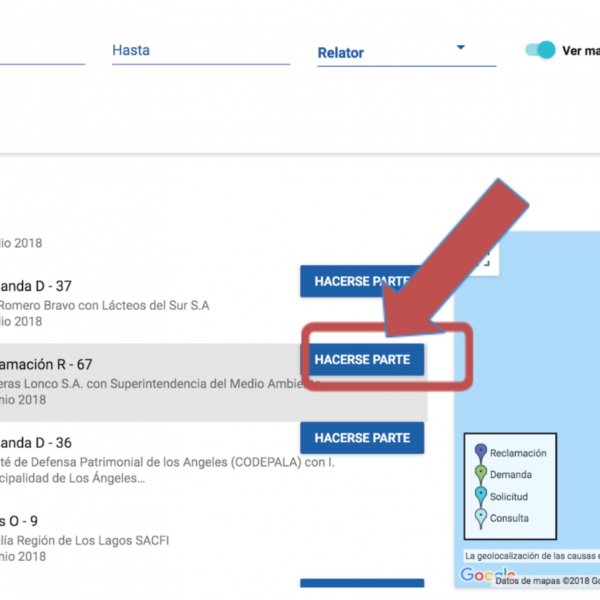Viewport: 600px width, 600px height.
Task: Click the green Demanda pin icon
Action: pyautogui.click(x=480, y=474)
